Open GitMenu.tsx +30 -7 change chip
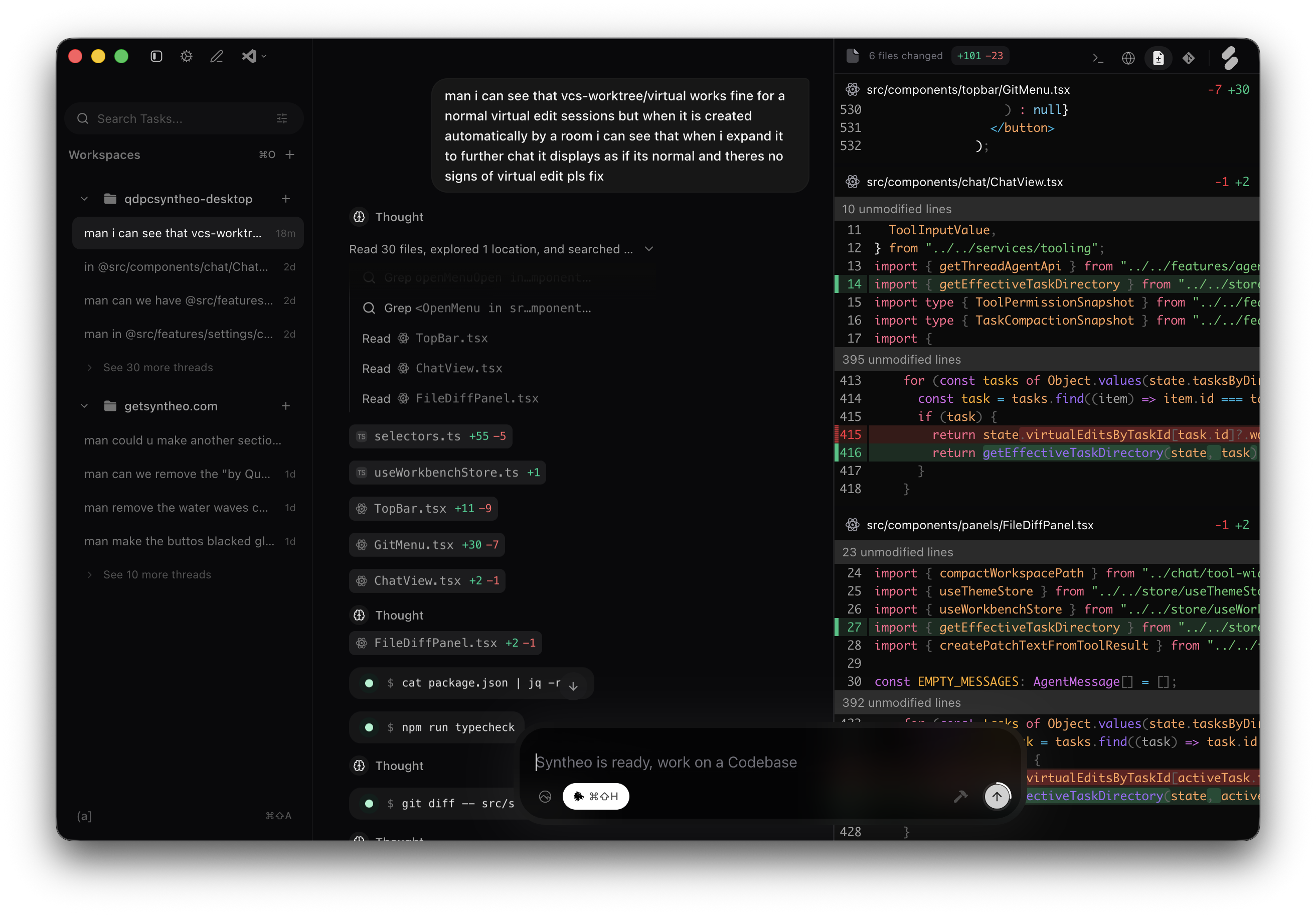The image size is (1316, 915). [x=426, y=545]
